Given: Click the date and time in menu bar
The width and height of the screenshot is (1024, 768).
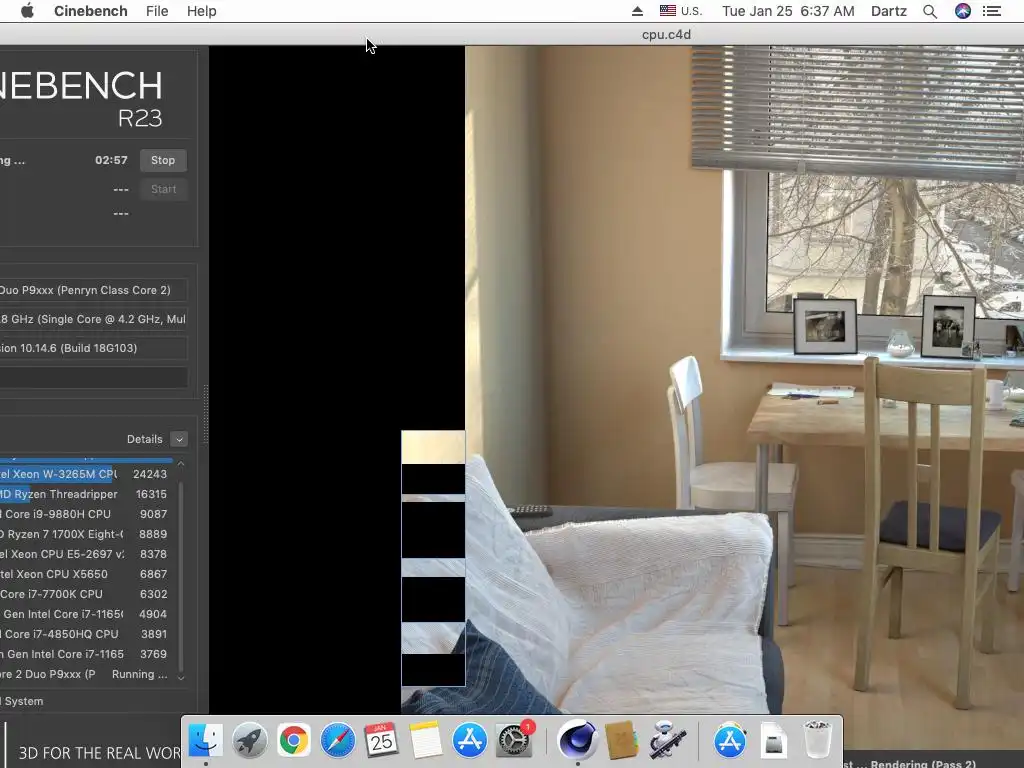Looking at the screenshot, I should tap(788, 11).
